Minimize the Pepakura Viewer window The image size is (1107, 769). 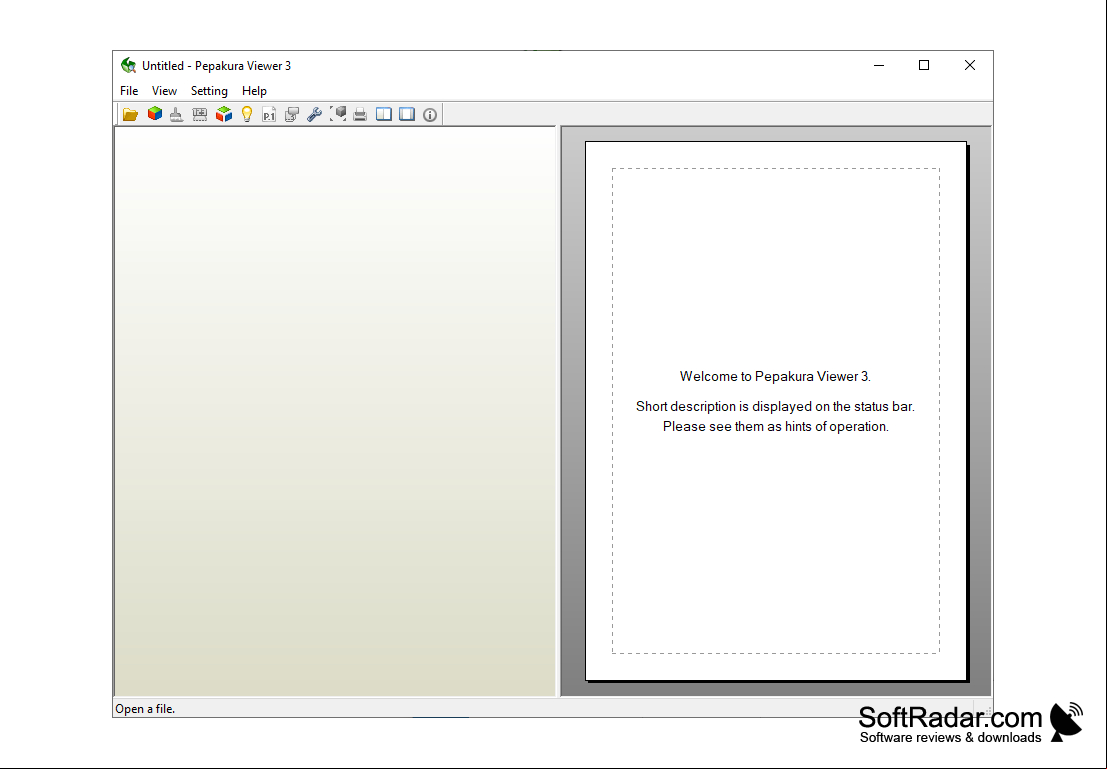(x=879, y=66)
